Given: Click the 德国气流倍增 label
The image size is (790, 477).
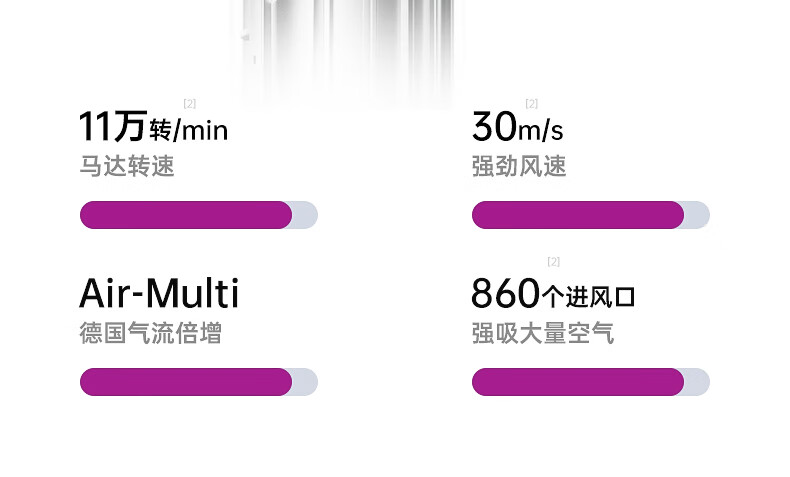Looking at the screenshot, I should [150, 333].
